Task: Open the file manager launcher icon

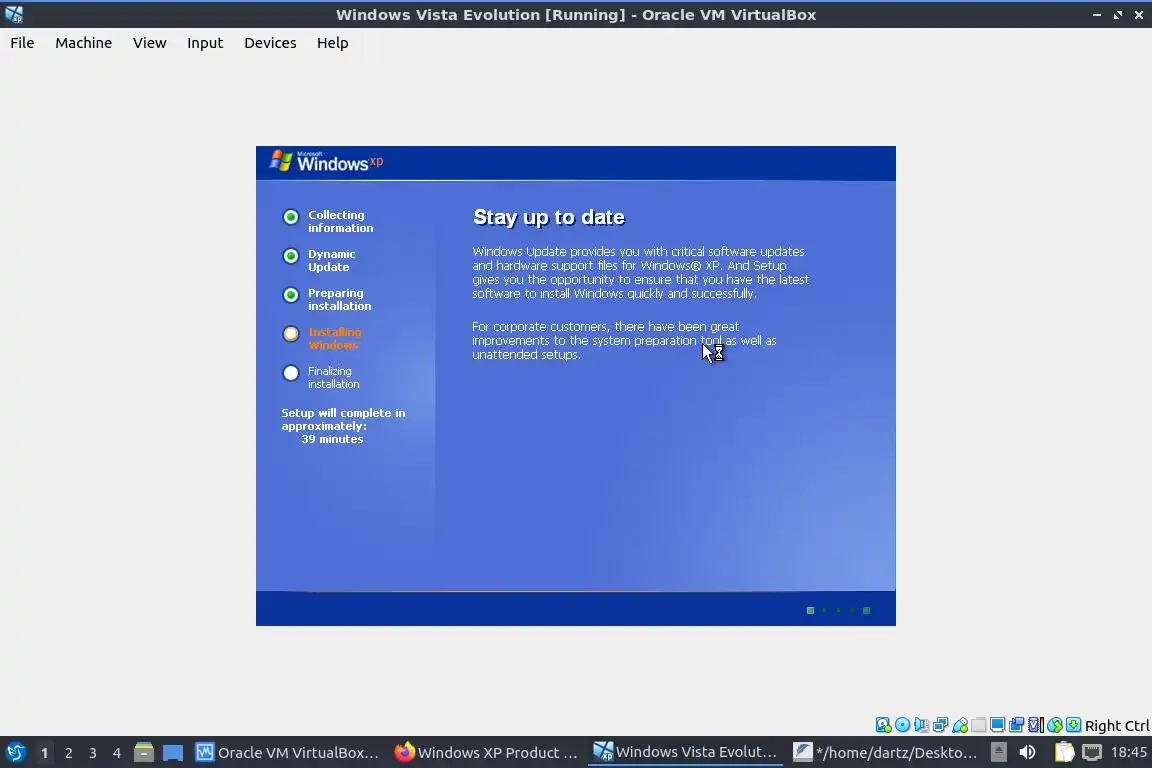Action: [x=144, y=752]
